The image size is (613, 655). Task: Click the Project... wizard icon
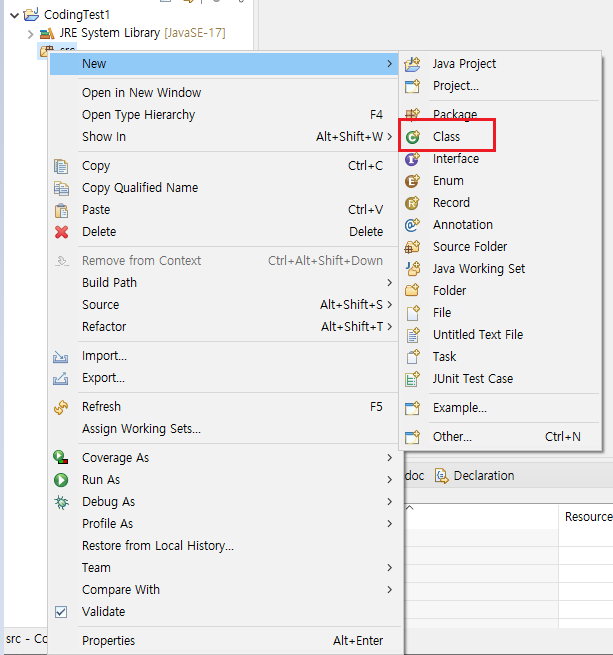[412, 86]
